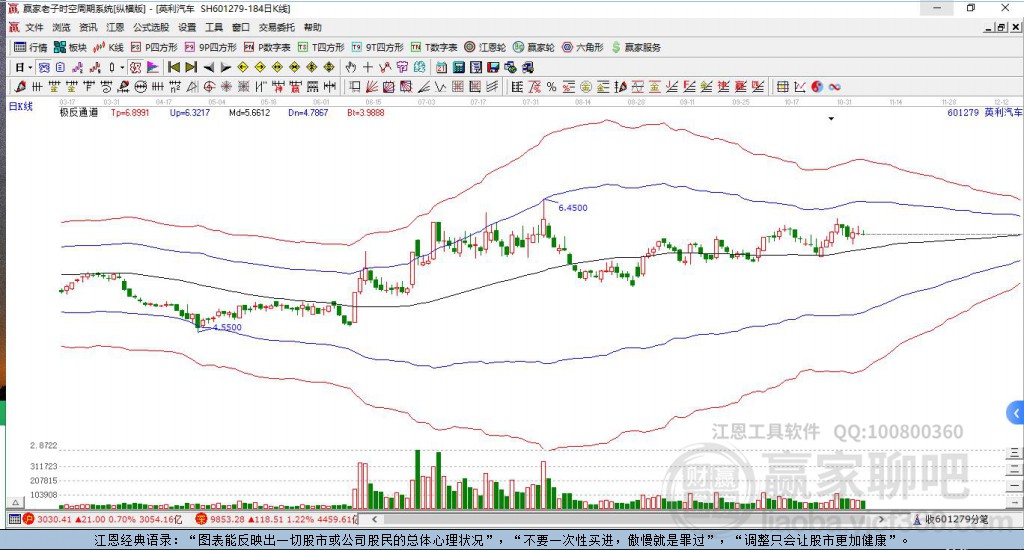This screenshot has width=1024, height=550.
Task: Toggle the highlighted blue chart-mode icon
Action: tap(43, 67)
